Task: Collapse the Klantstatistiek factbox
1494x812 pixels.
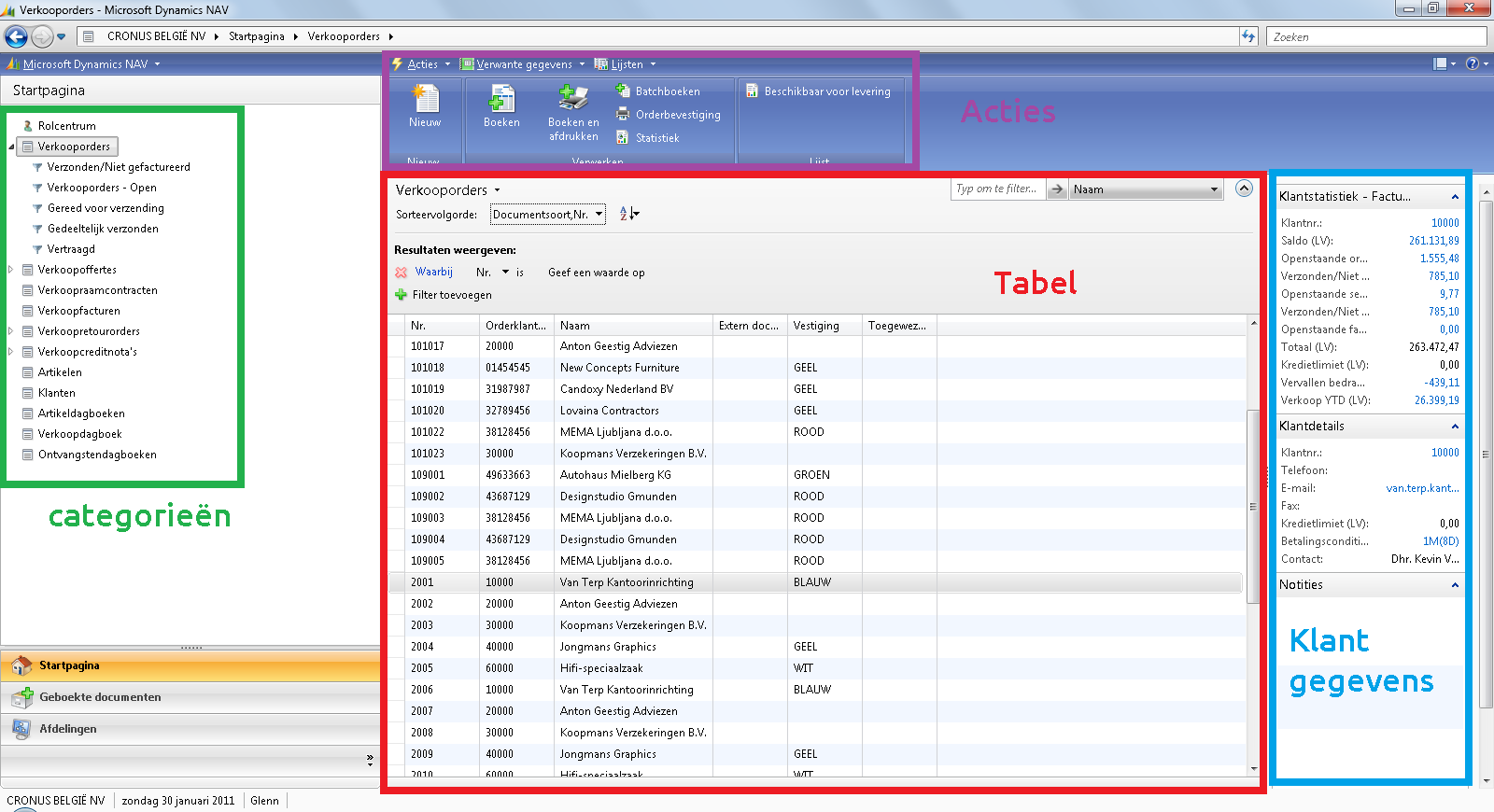Action: (x=1455, y=197)
